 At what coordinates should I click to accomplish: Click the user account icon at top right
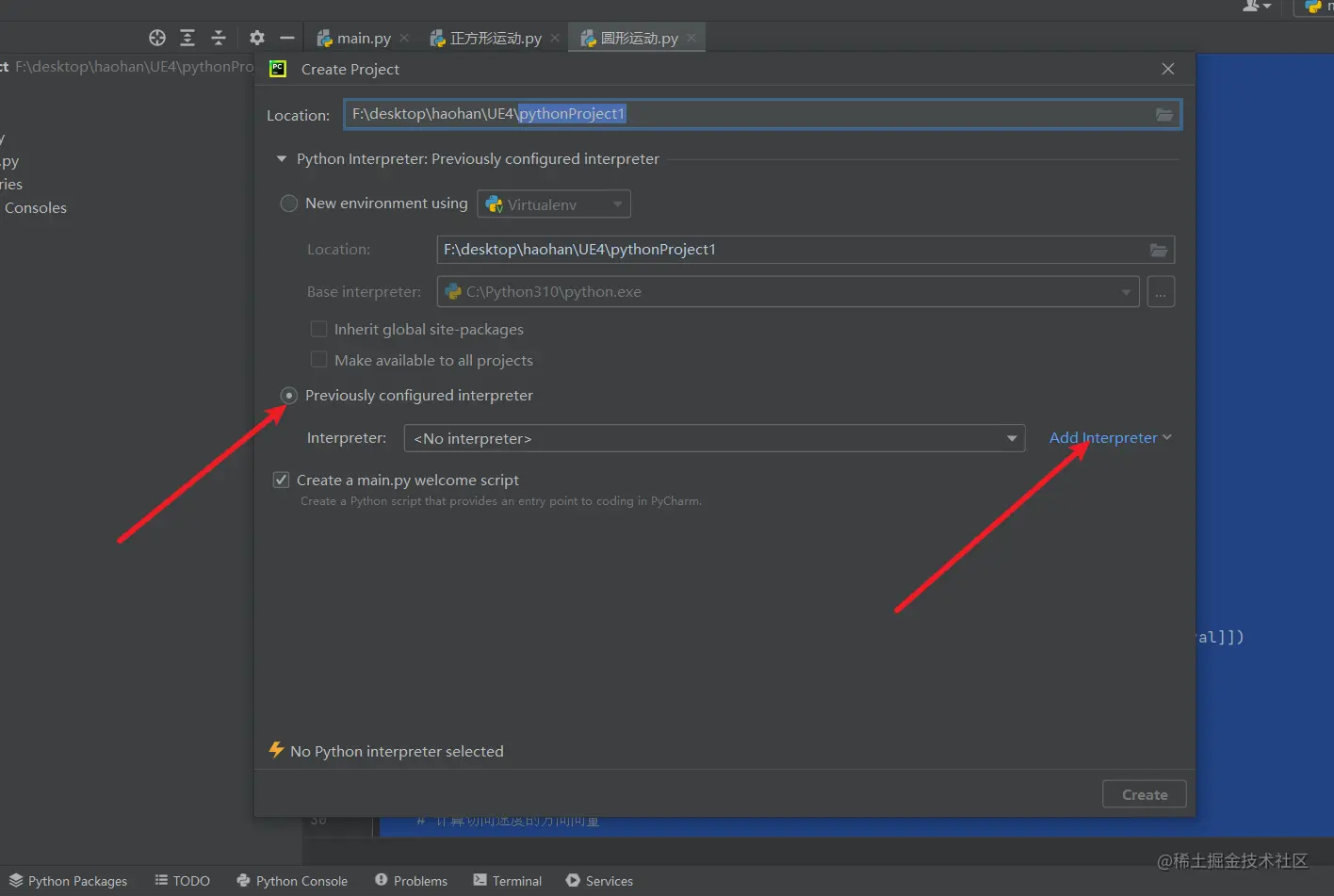(1257, 7)
